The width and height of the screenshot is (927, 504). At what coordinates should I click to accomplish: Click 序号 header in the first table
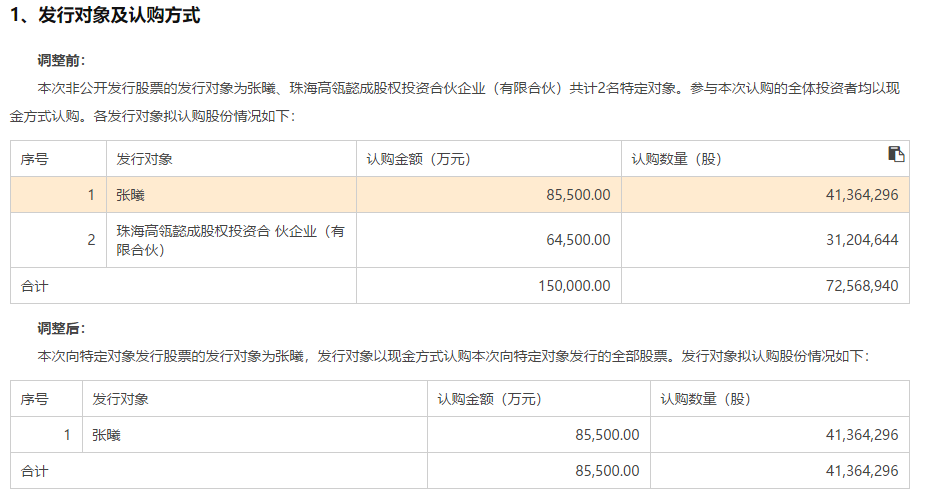pos(35,159)
